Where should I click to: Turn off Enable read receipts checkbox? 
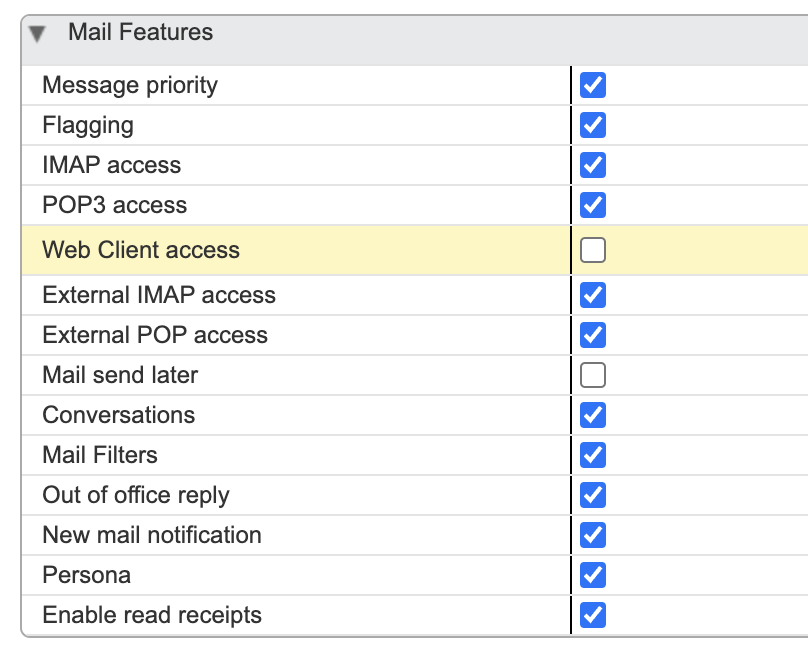coord(593,615)
